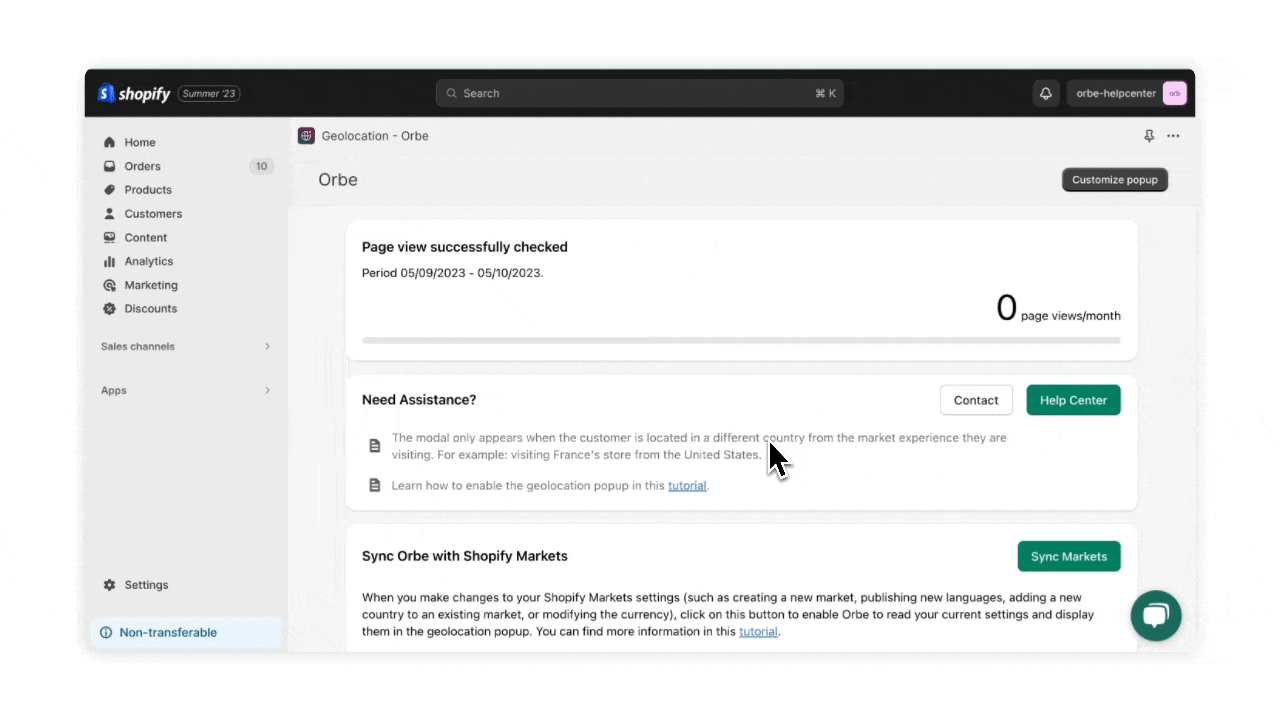
Task: Open Settings via the gear icon
Action: (110, 585)
